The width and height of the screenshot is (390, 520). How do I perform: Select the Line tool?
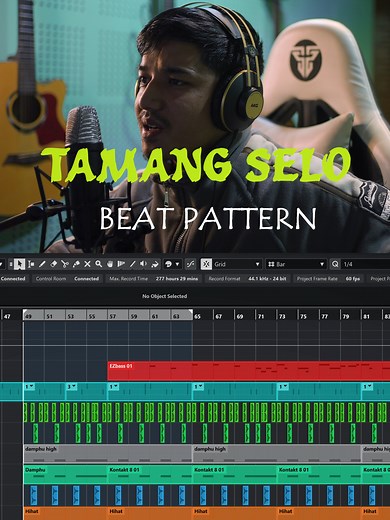[x=132, y=264]
